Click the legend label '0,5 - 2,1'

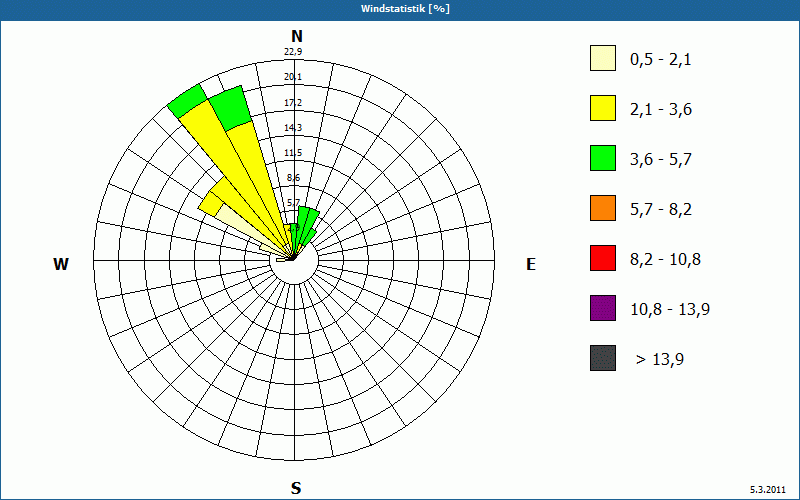coord(661,60)
